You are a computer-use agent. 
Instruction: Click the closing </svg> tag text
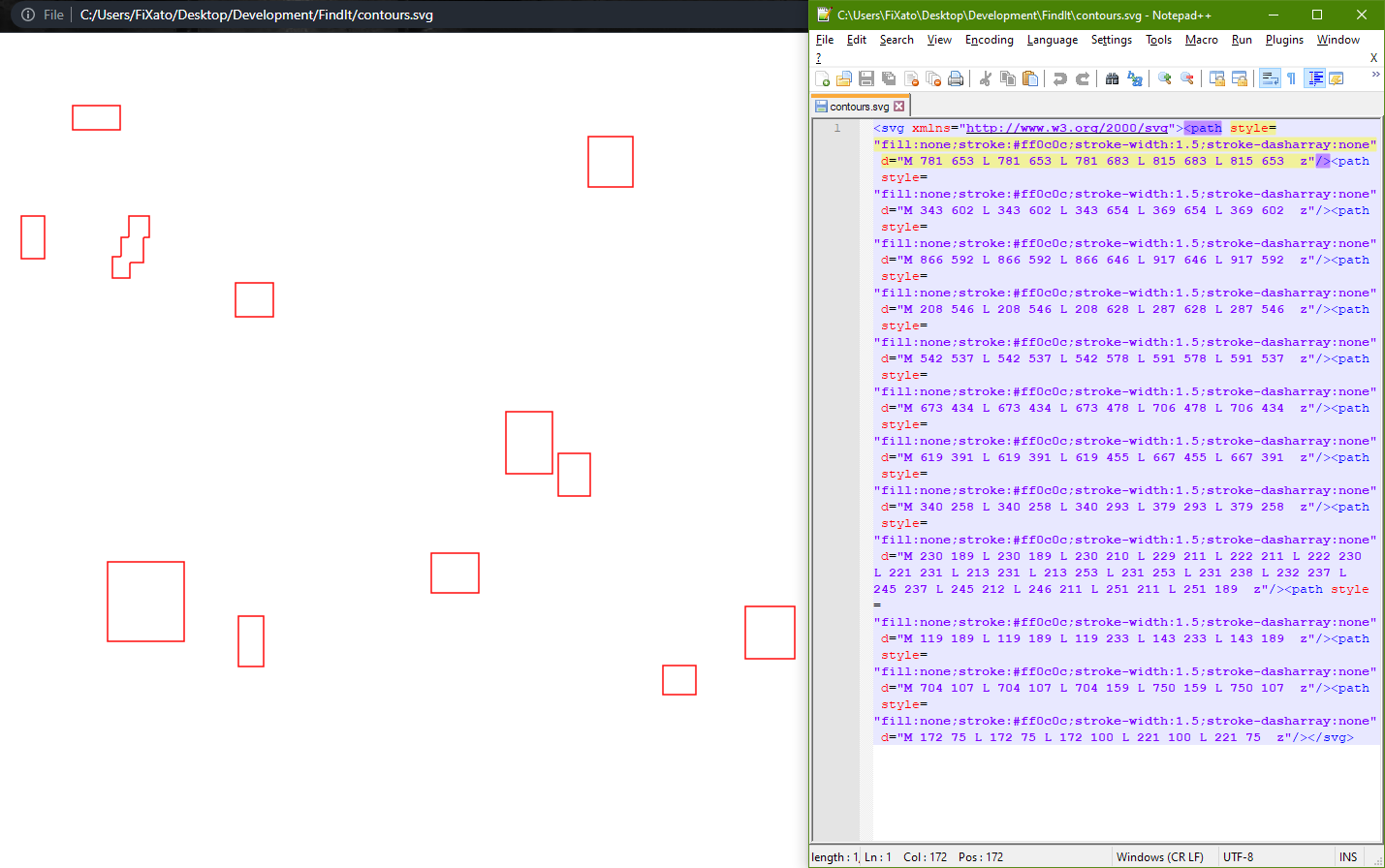(x=1331, y=737)
